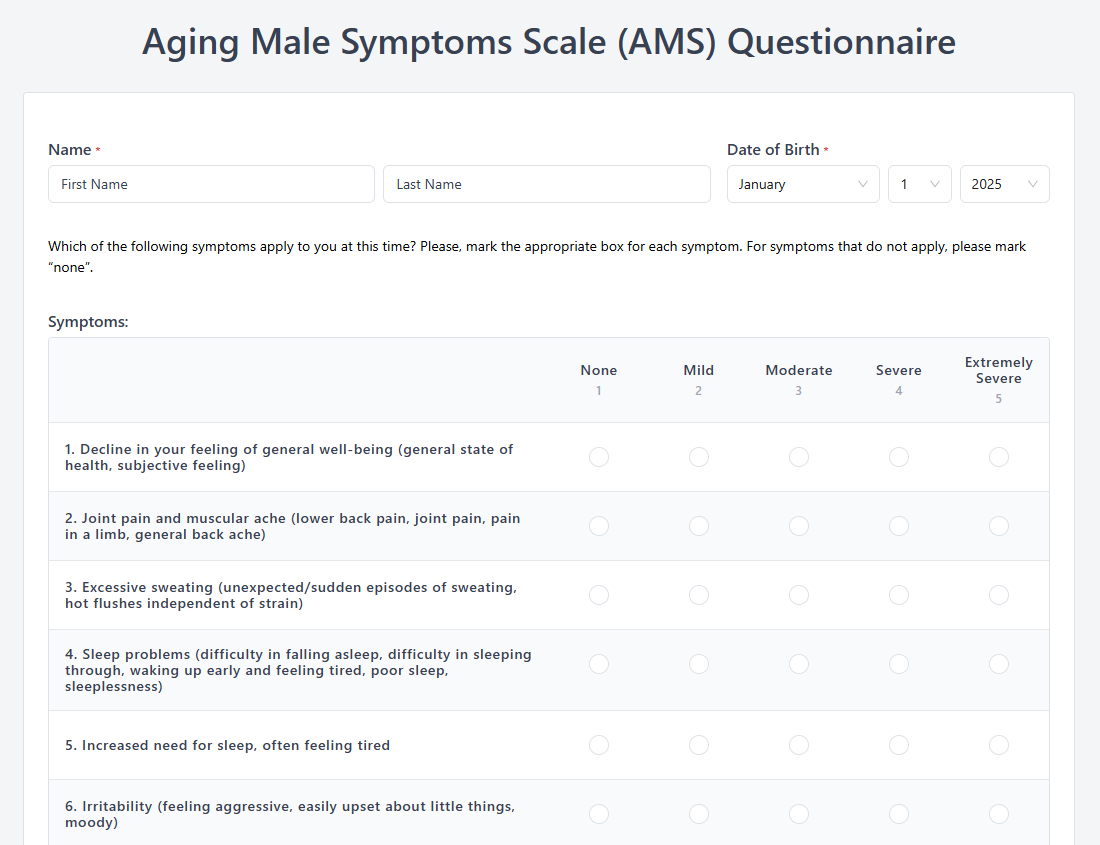This screenshot has width=1100, height=845.
Task: Select Mild for increased need for sleep
Action: pyautogui.click(x=699, y=745)
